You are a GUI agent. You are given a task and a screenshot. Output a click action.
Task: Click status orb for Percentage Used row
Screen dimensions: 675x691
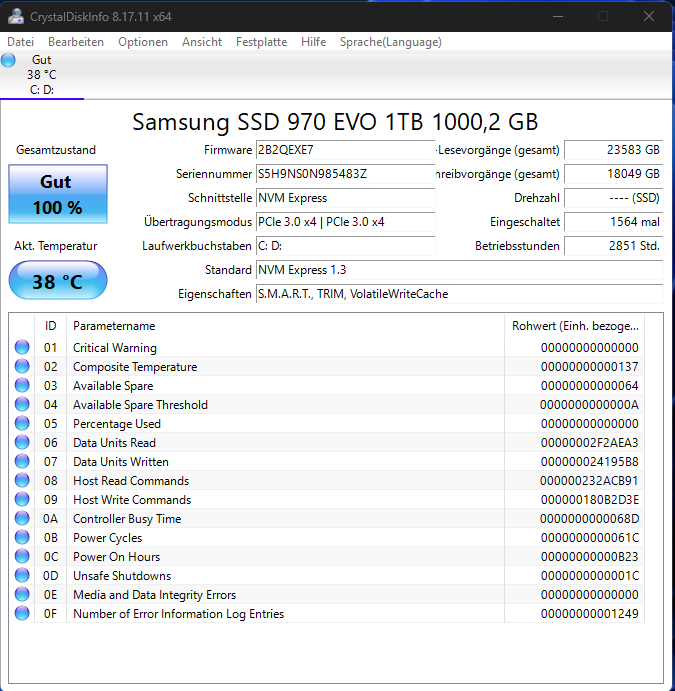(22, 423)
